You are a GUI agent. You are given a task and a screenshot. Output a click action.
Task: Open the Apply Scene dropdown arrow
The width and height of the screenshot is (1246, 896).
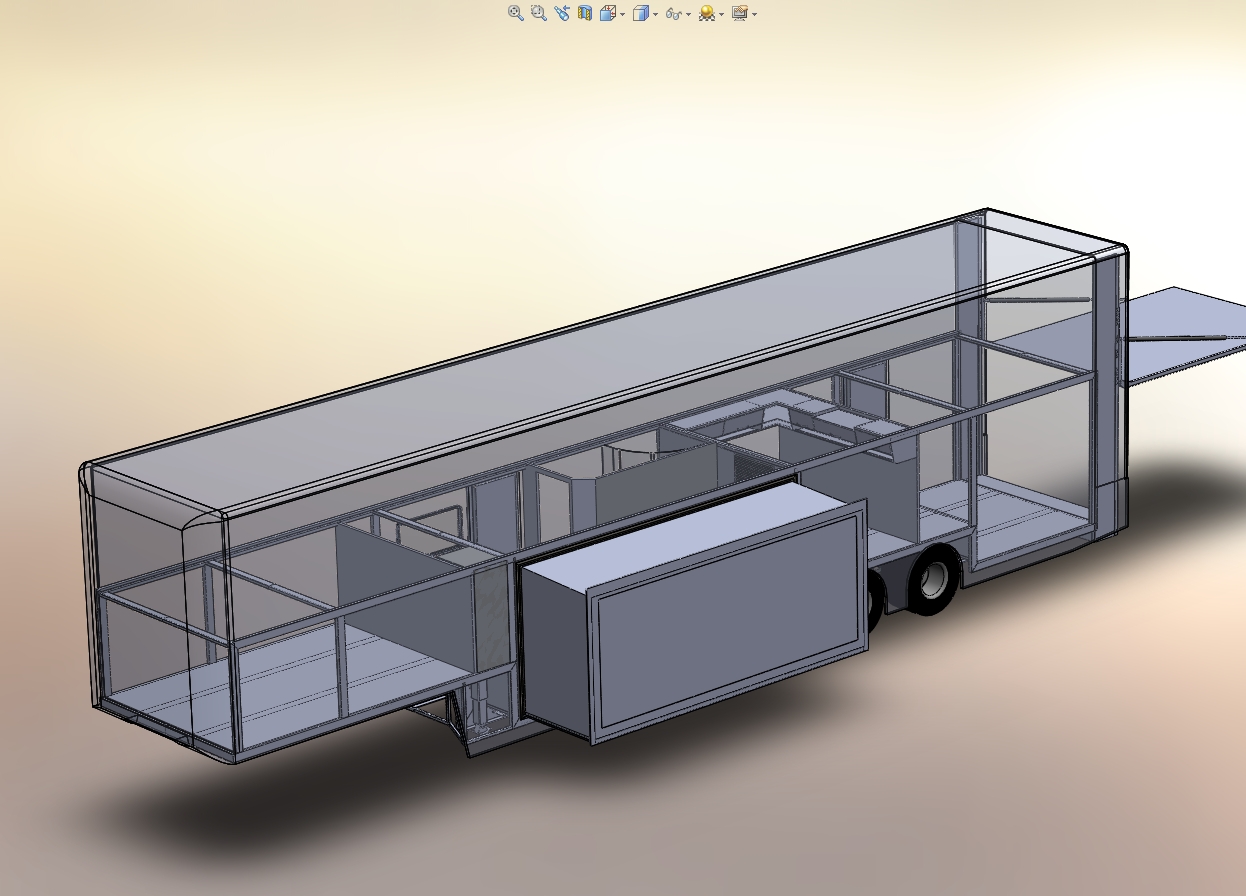[x=721, y=14]
